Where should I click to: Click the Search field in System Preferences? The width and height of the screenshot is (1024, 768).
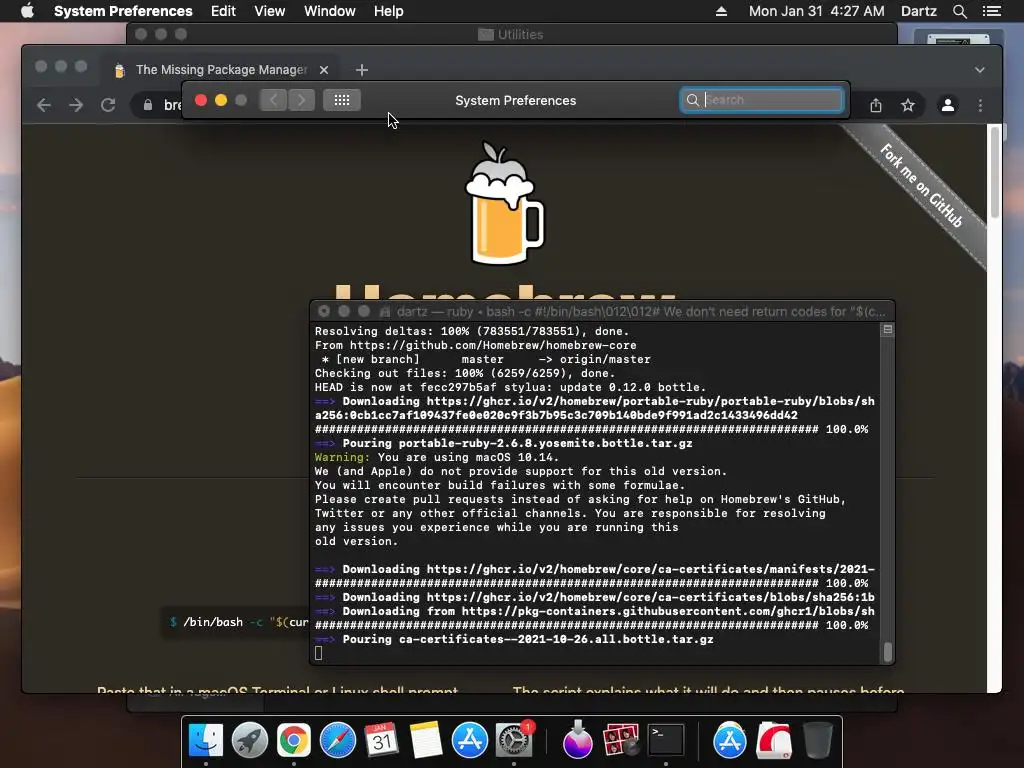[761, 100]
